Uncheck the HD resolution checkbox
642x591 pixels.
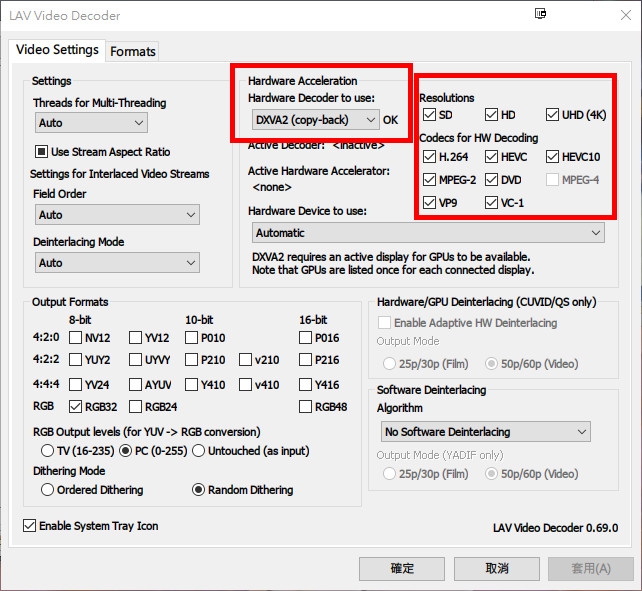pyautogui.click(x=491, y=115)
